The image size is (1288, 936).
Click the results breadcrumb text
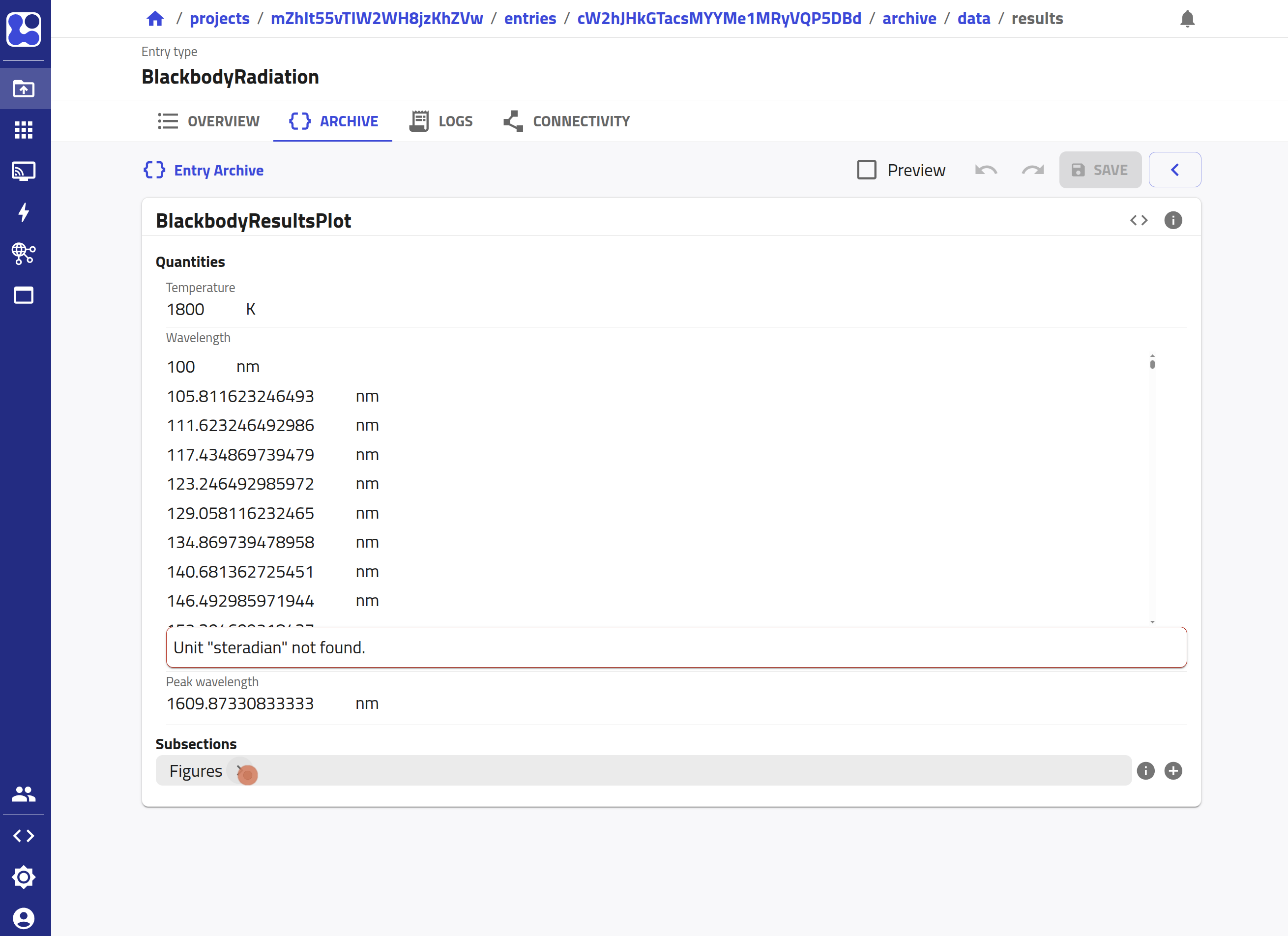1037,19
